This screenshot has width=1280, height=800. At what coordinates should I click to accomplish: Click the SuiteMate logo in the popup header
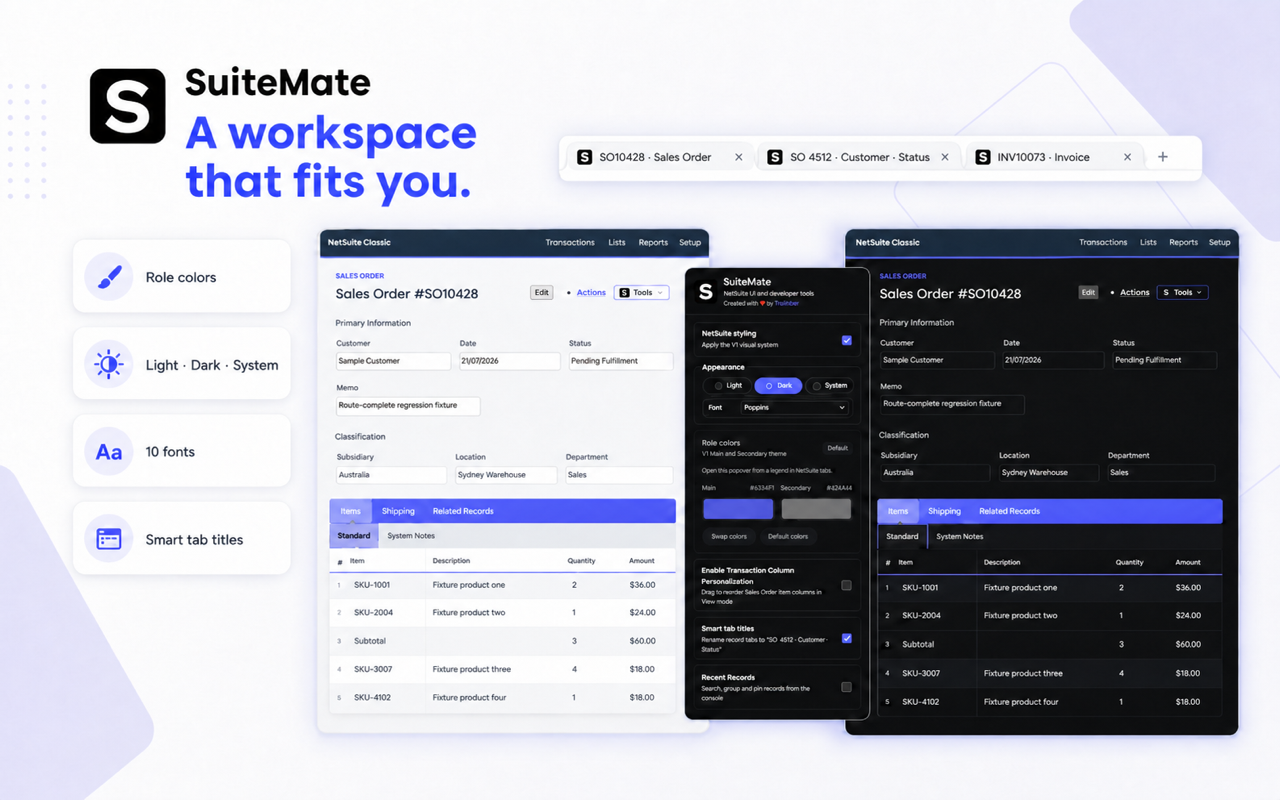click(x=706, y=291)
